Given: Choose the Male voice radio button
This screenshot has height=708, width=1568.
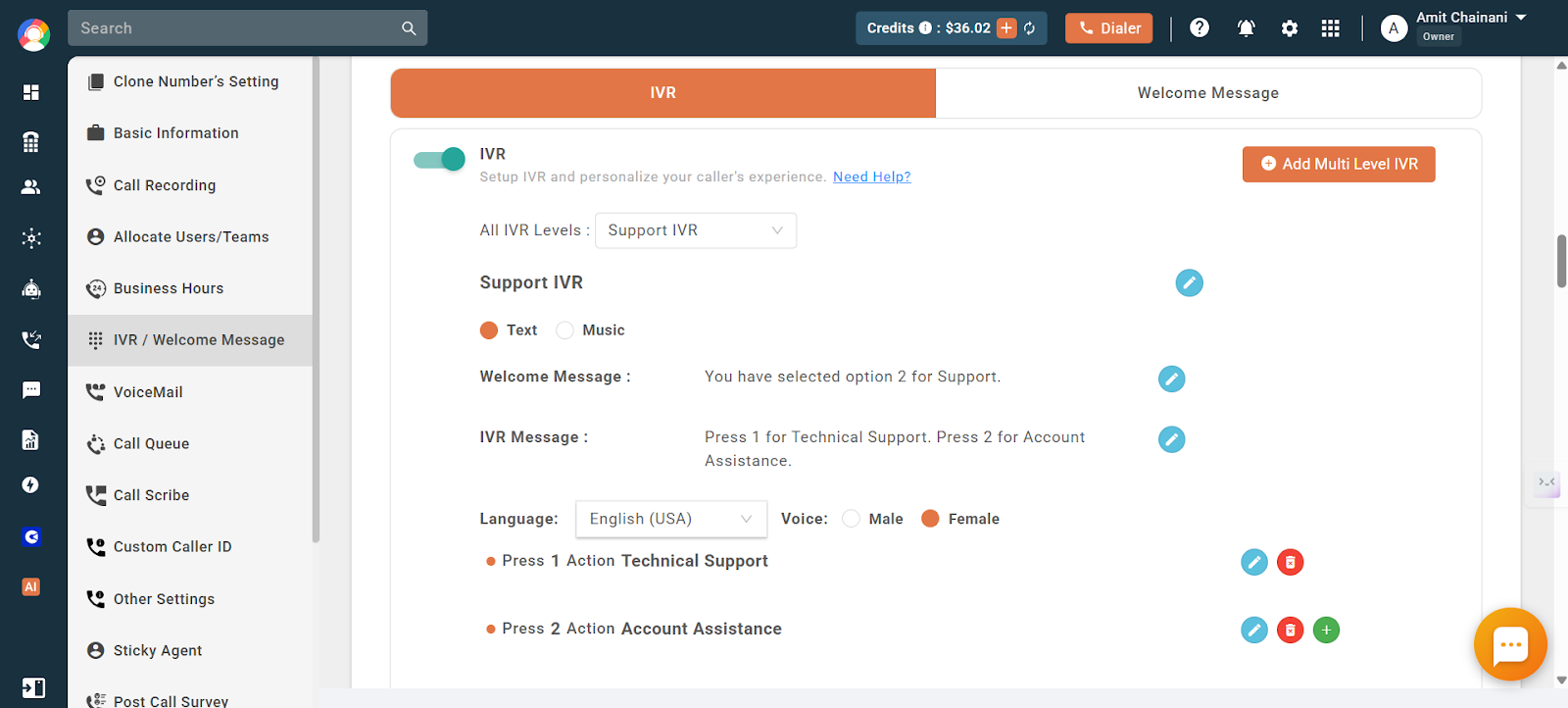Looking at the screenshot, I should point(851,519).
